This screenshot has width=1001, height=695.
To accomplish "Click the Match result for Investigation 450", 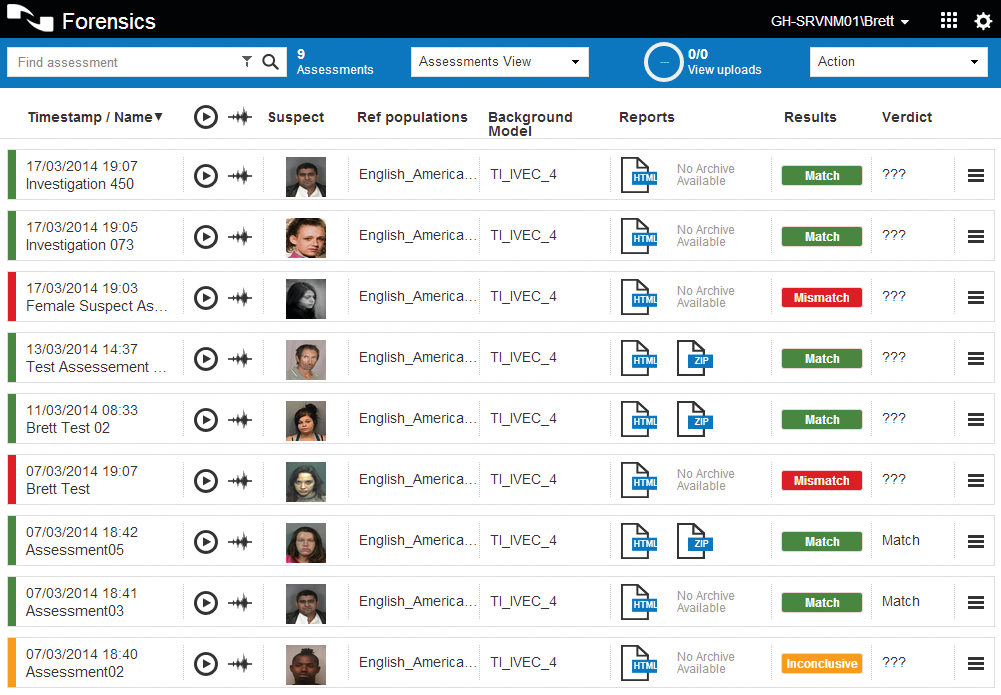I will pyautogui.click(x=821, y=175).
